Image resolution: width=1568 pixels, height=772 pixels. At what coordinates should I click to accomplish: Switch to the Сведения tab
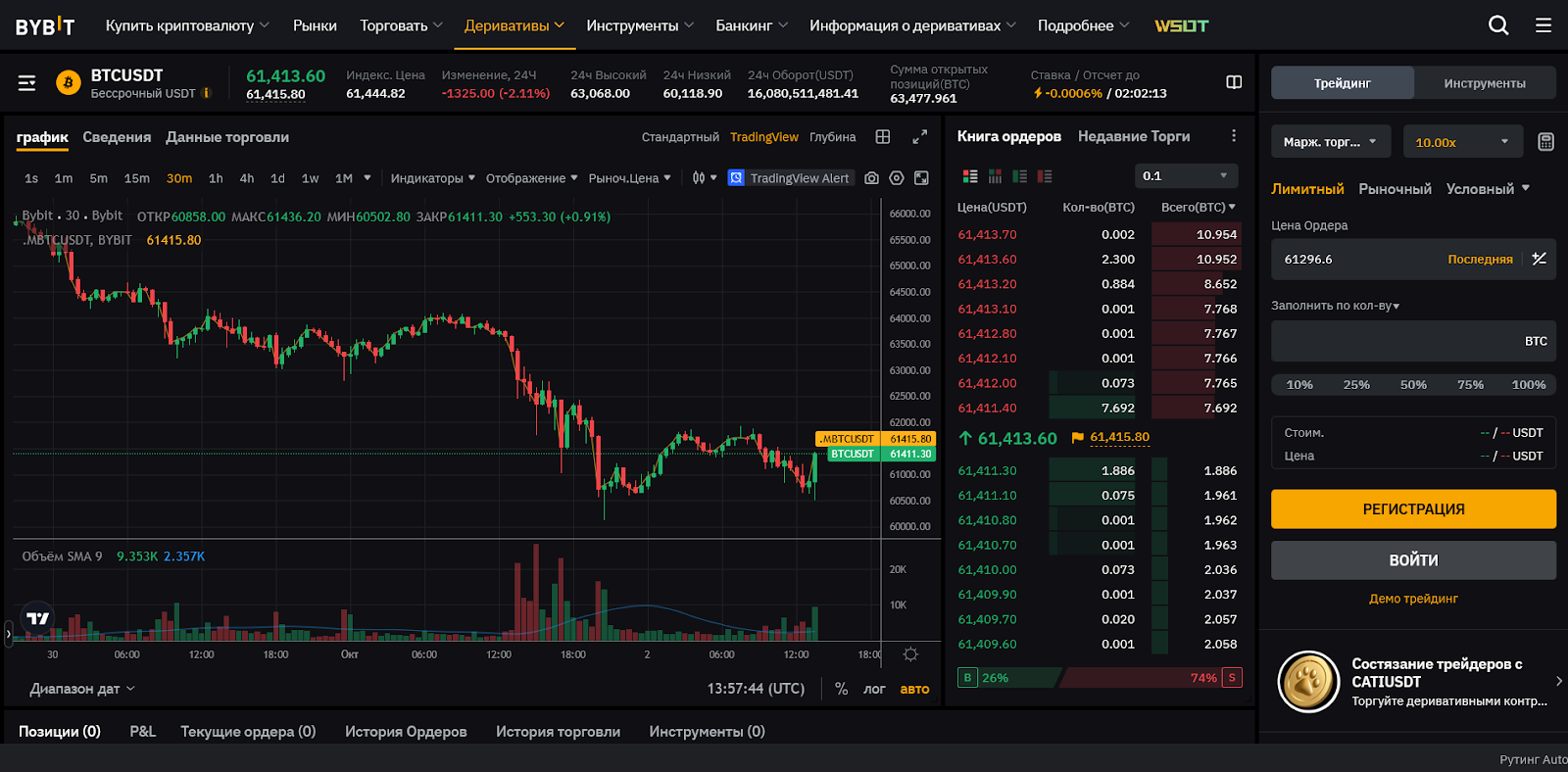pyautogui.click(x=117, y=137)
